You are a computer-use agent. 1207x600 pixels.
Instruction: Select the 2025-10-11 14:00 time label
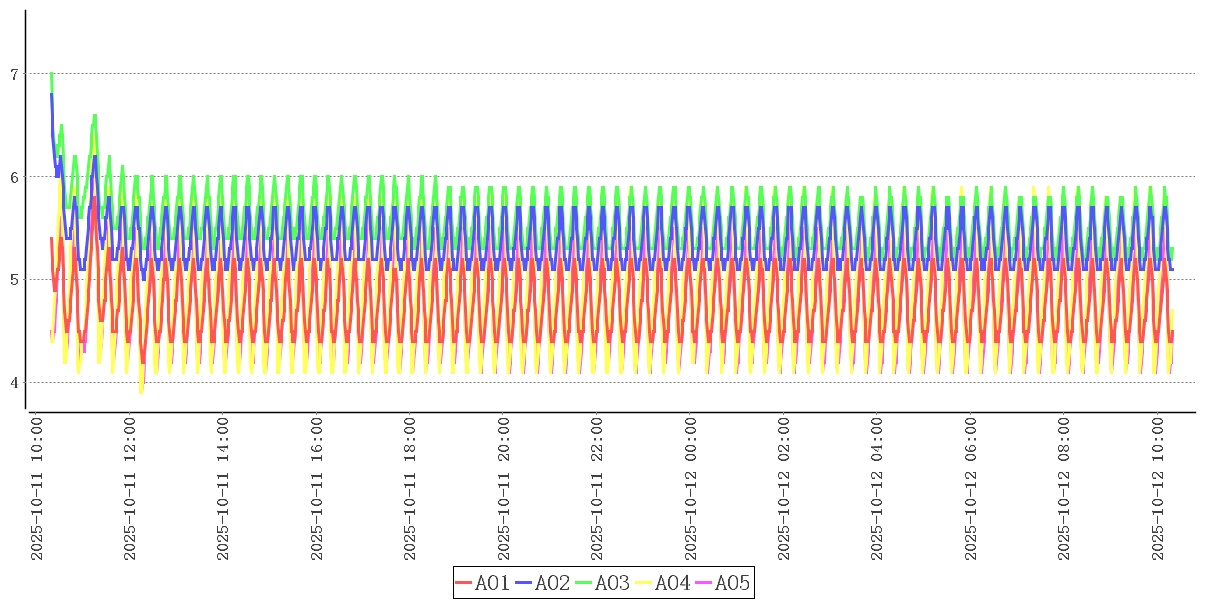click(224, 490)
